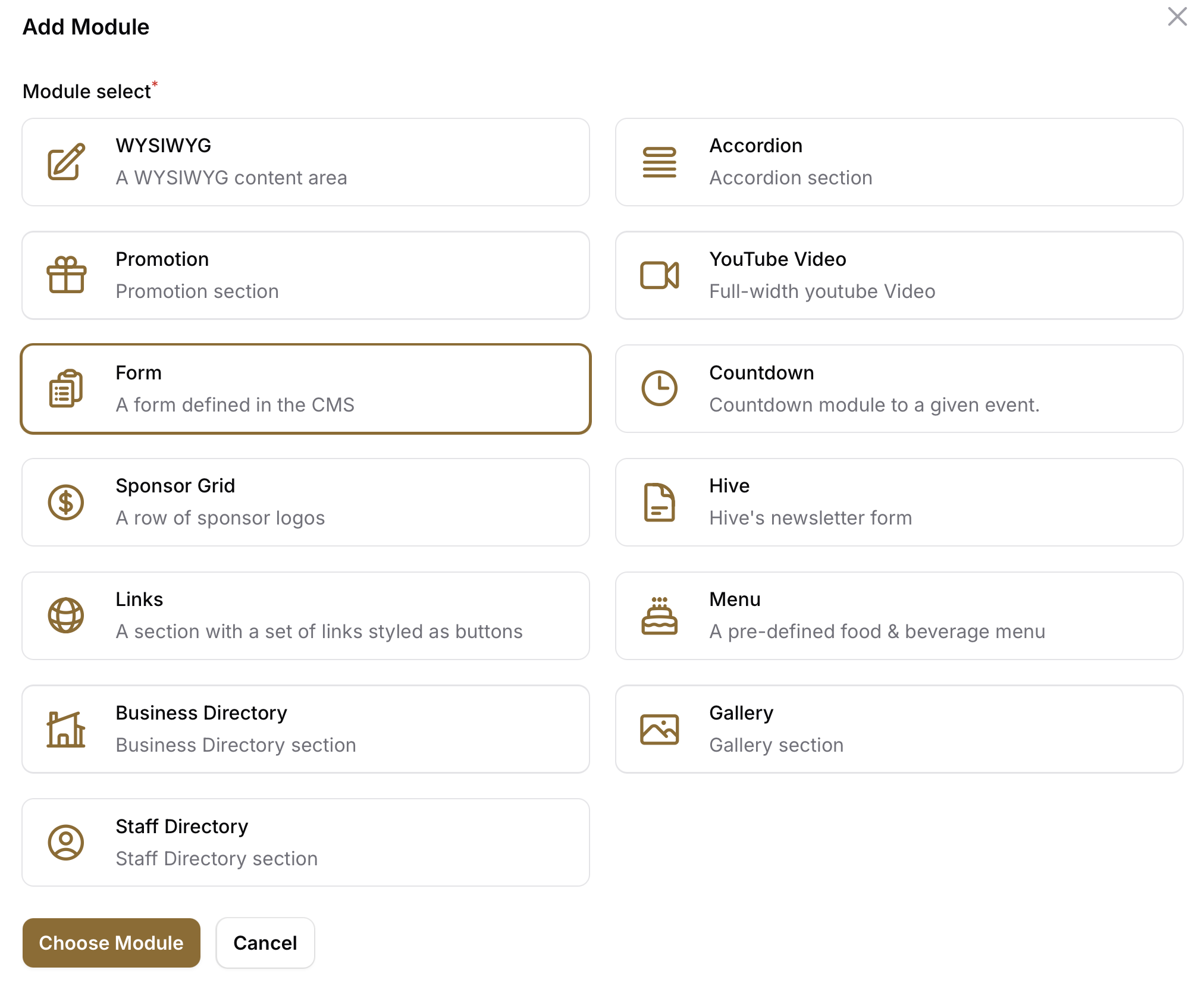The width and height of the screenshot is (1204, 986).
Task: Click the Menu cake icon
Action: [x=659, y=616]
